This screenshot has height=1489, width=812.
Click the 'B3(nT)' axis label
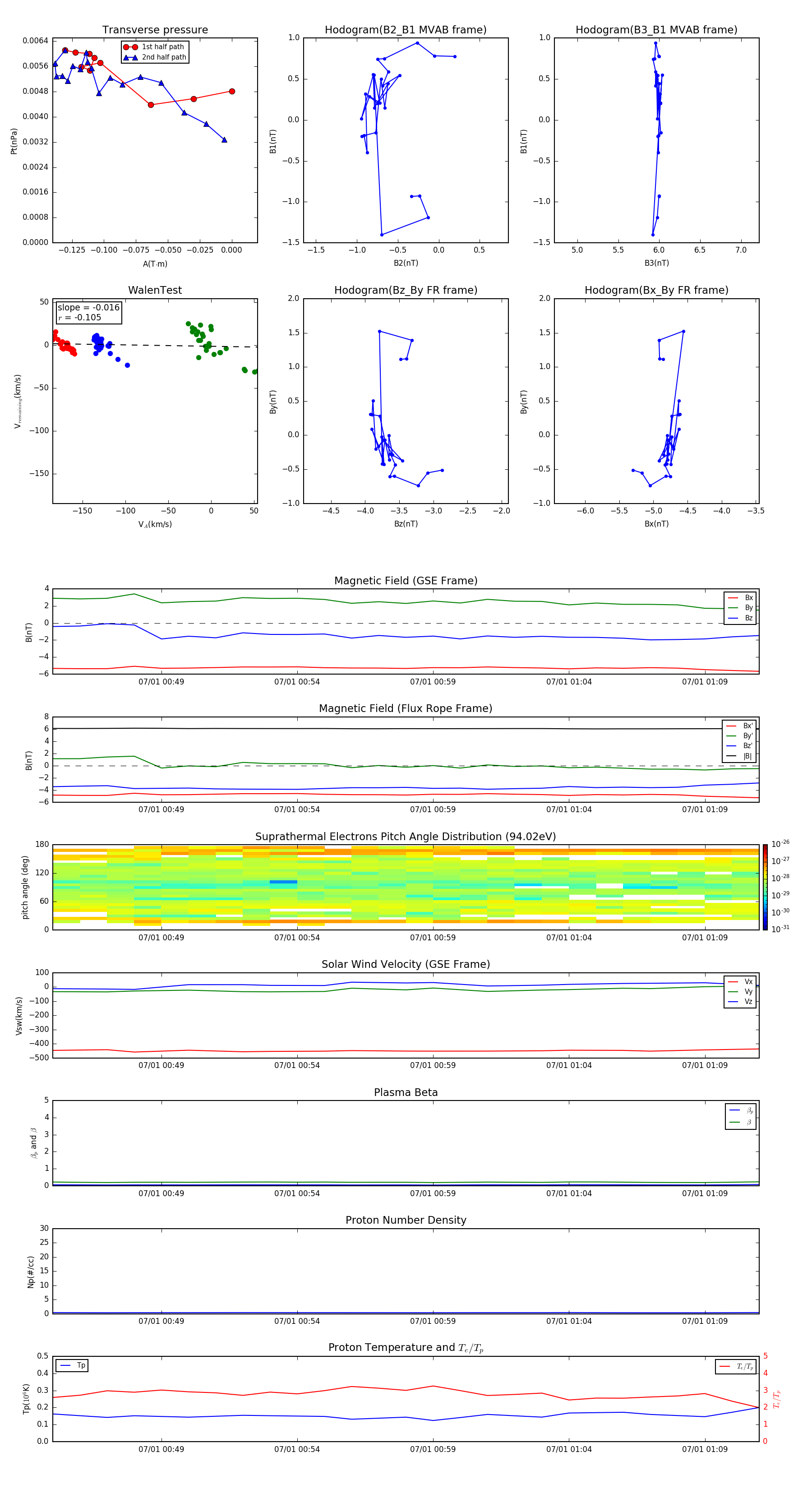pyautogui.click(x=656, y=263)
